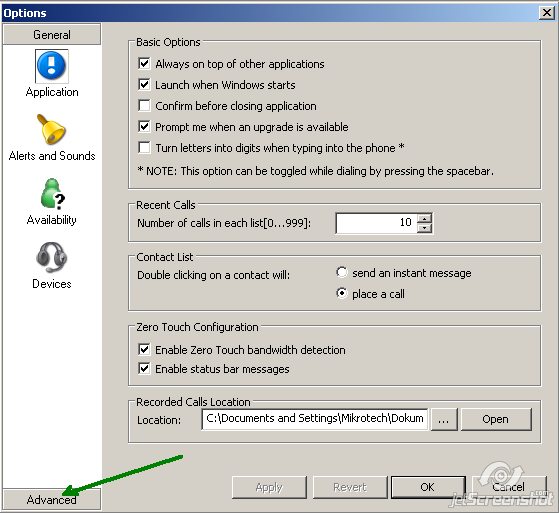
Task: Click the recorded calls Location field
Action: (x=314, y=419)
